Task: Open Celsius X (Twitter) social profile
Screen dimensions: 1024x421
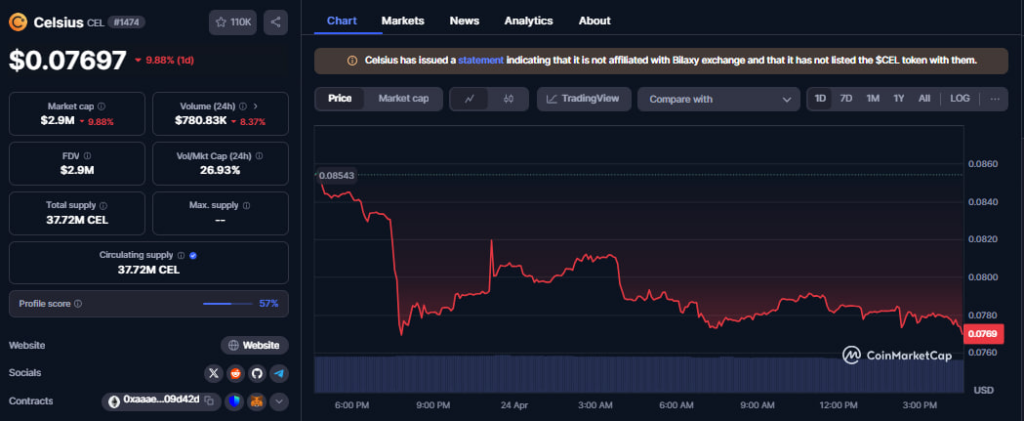Action: (213, 373)
